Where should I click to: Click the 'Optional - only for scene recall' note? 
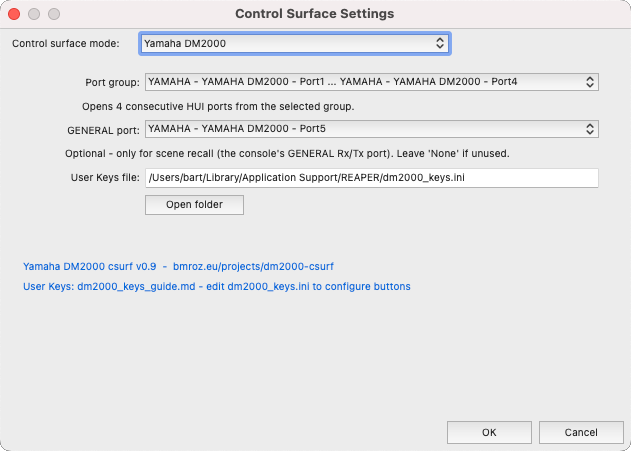[x=287, y=154]
